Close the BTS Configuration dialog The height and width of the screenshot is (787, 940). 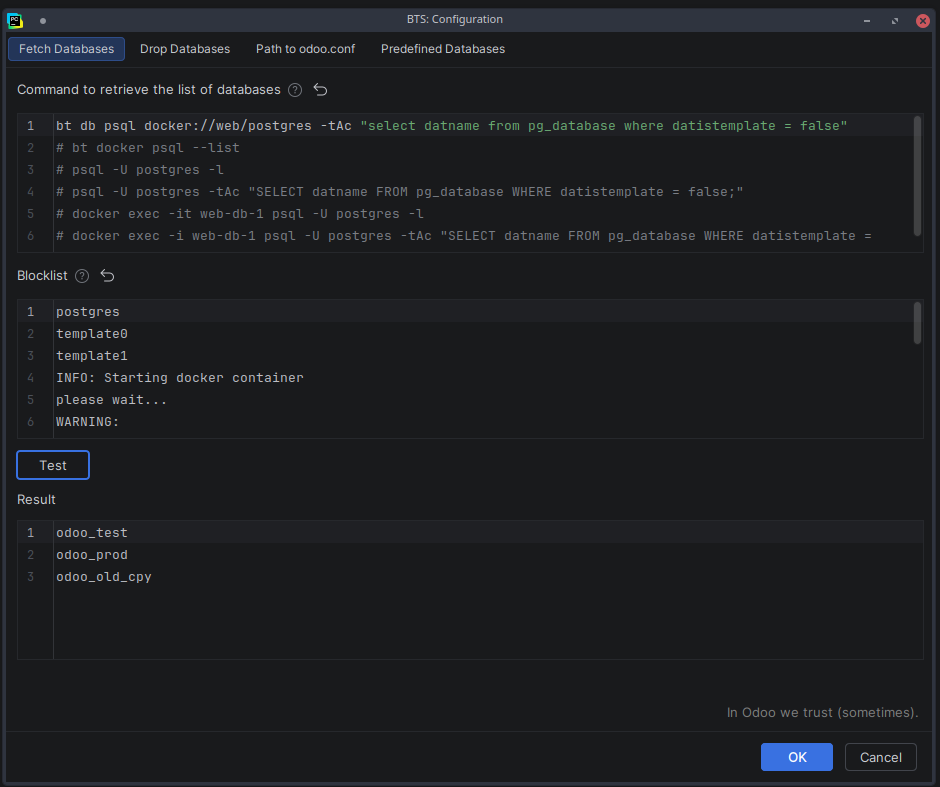click(x=923, y=20)
